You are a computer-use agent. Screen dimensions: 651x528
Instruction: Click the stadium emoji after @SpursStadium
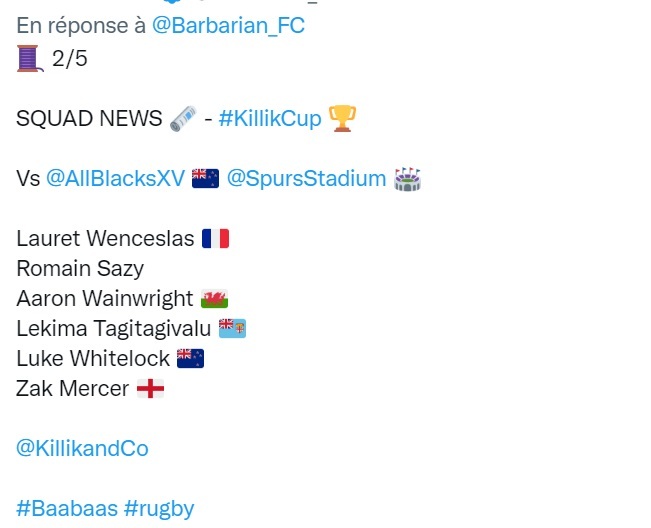(407, 179)
